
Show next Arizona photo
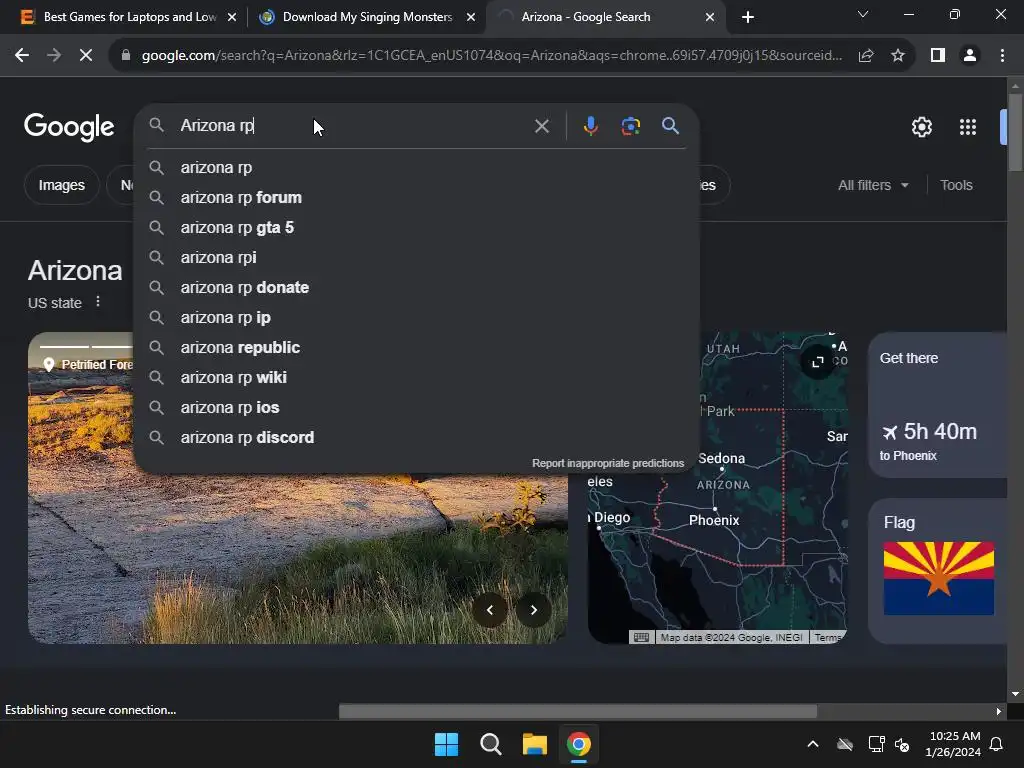(534, 610)
